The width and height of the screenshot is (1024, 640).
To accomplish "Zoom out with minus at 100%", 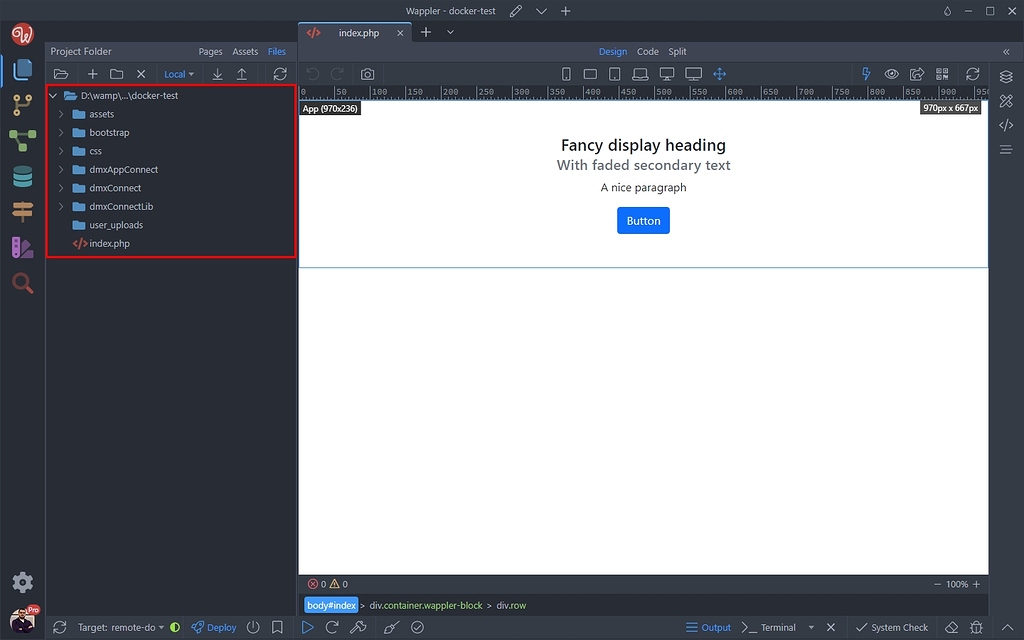I will pos(938,584).
